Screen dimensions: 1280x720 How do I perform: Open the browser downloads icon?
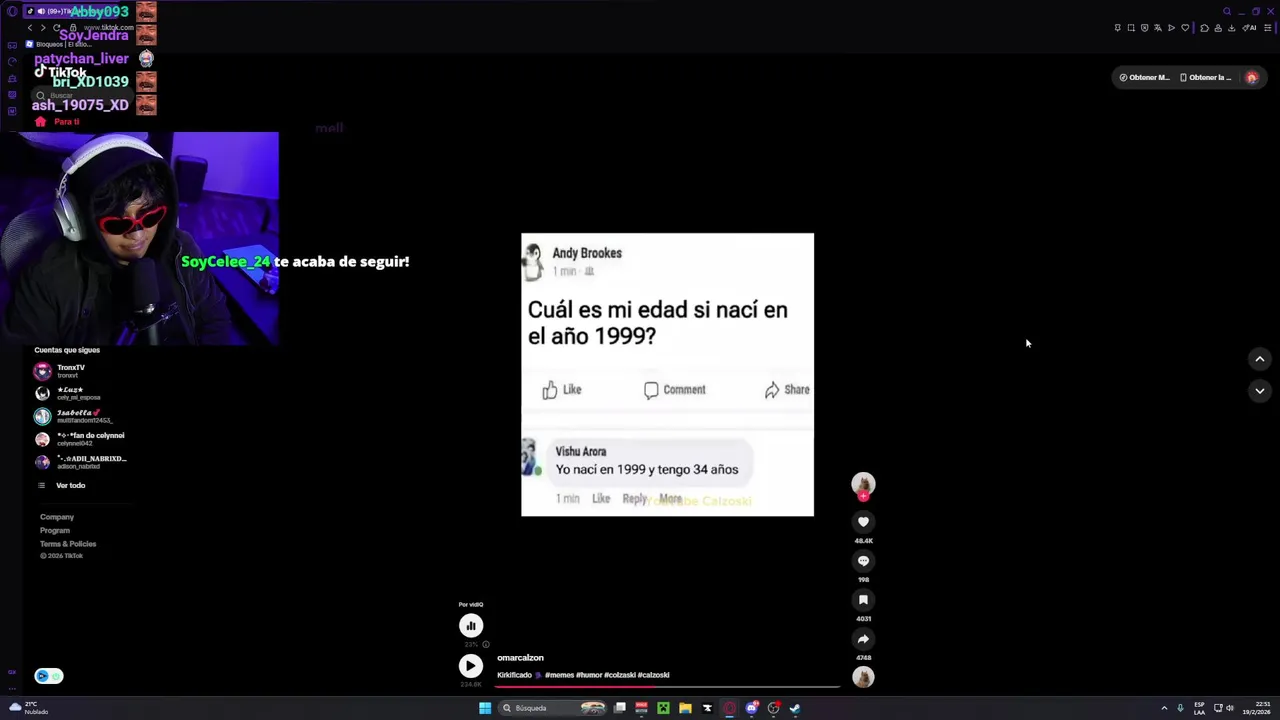[1232, 28]
